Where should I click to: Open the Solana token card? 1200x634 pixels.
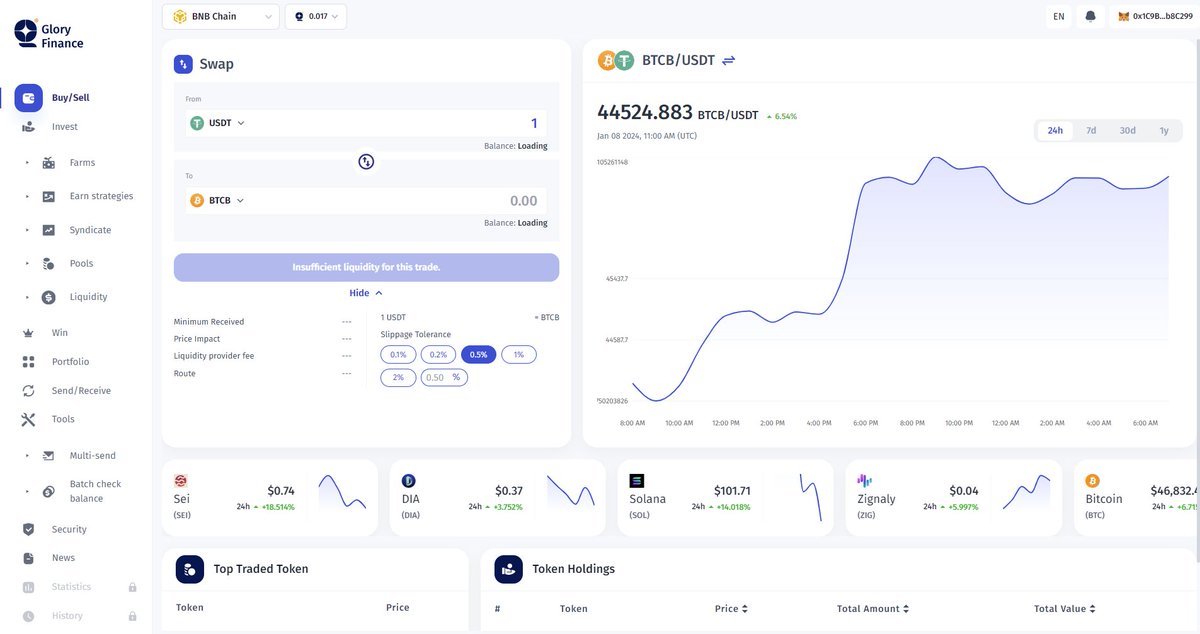[725, 497]
